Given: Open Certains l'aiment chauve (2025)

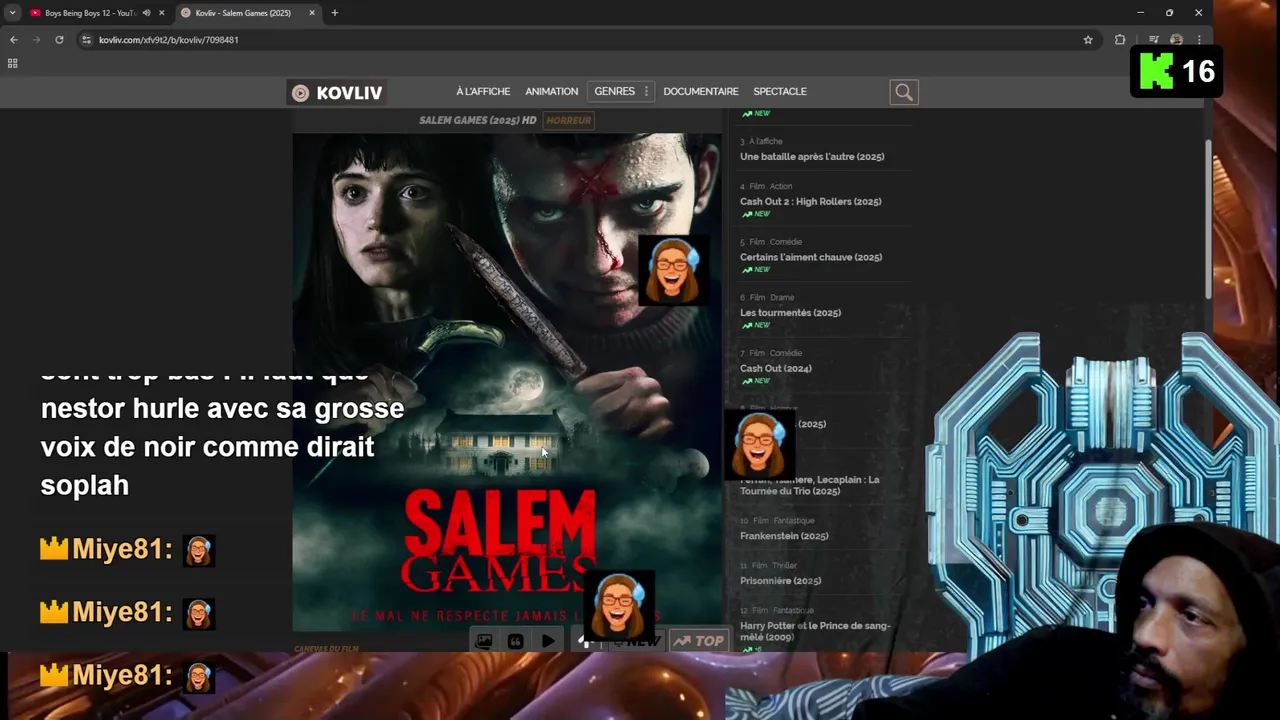Looking at the screenshot, I should (x=811, y=257).
